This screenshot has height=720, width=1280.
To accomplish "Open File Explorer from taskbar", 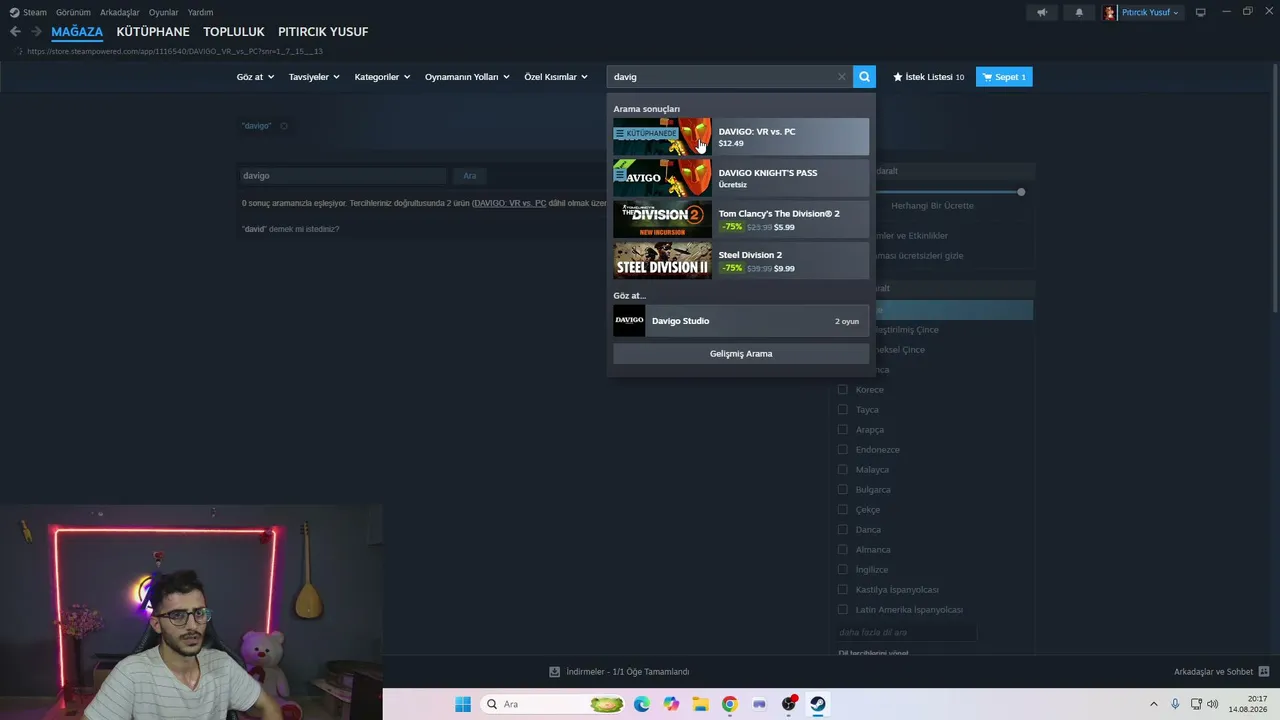I will 700,704.
